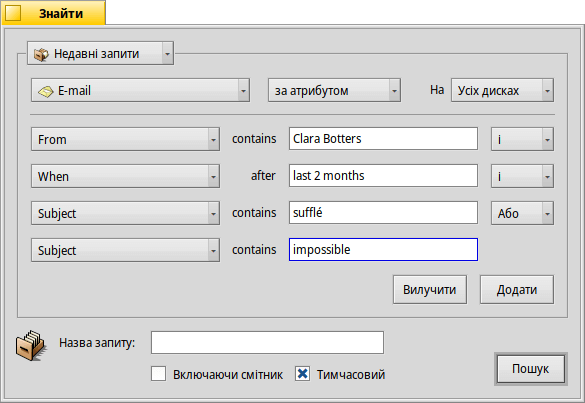
Task: Uncheck the Тимчасовий checkbox
Action: click(303, 374)
